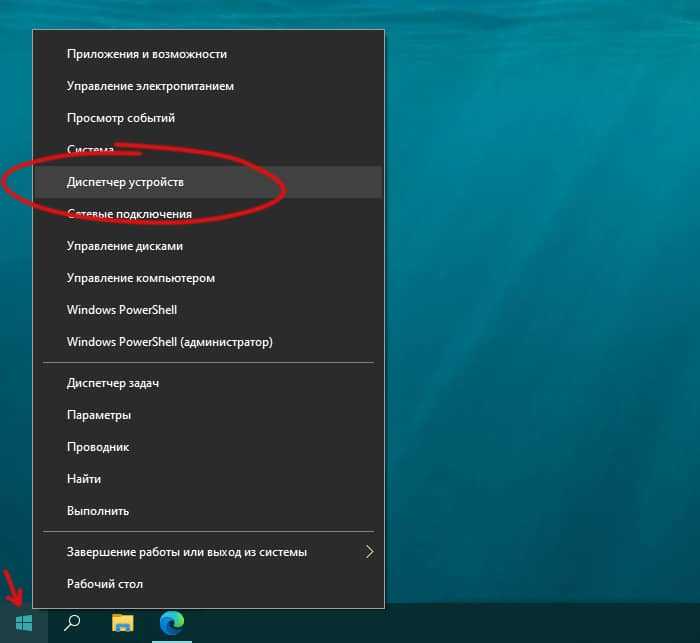Launch File Explorer from taskbar
Screen dimensions: 700x643
123,623
